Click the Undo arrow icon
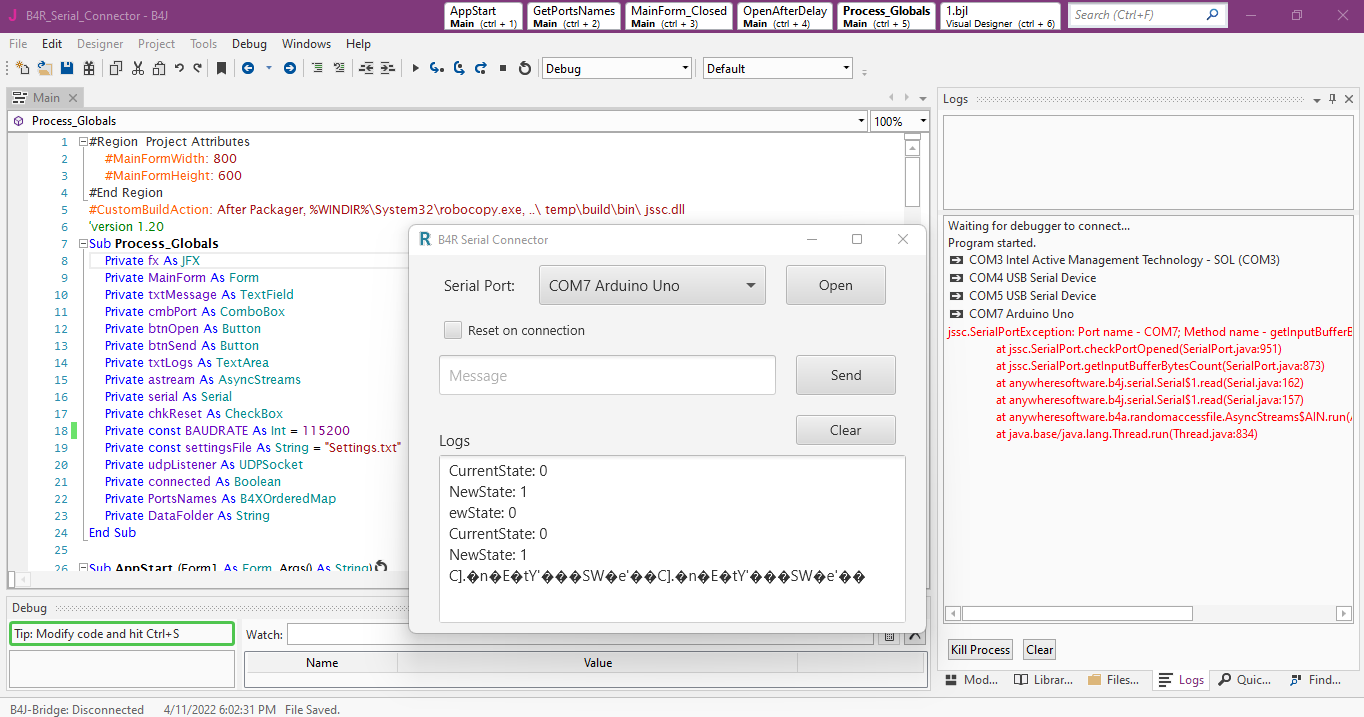1364x717 pixels. (179, 68)
